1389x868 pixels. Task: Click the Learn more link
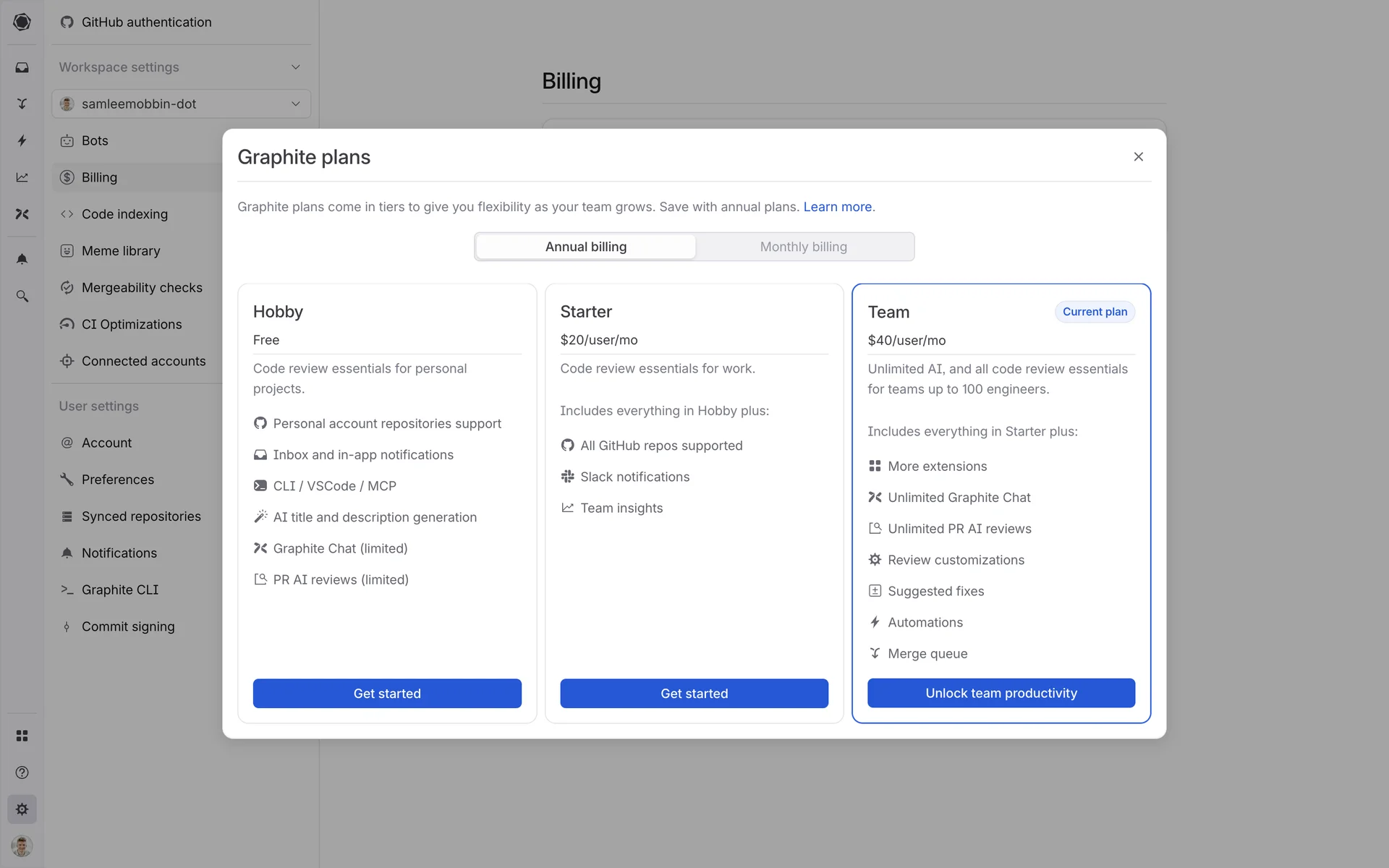837,207
